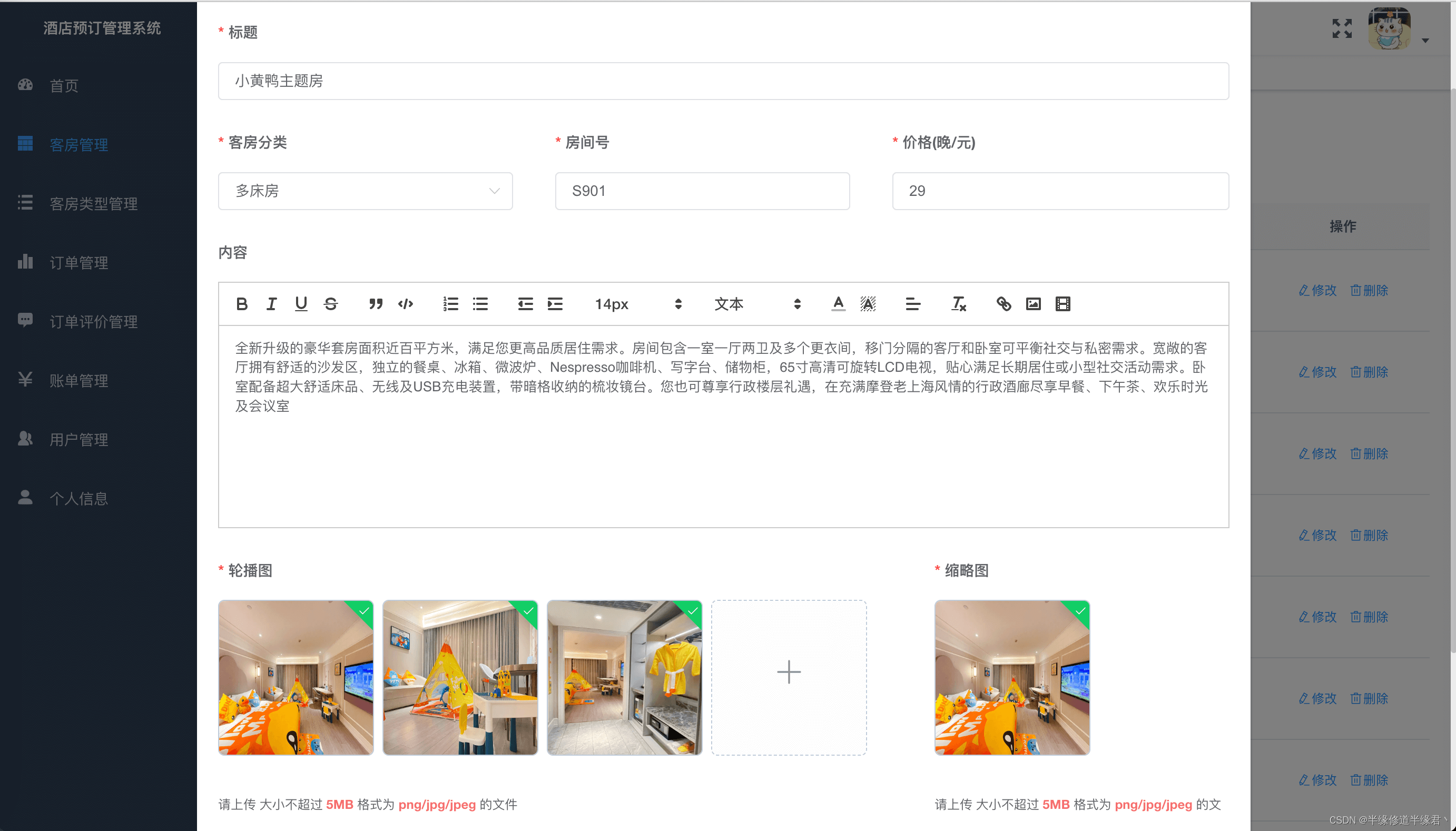Toggle blockquote formatting in editor
The width and height of the screenshot is (1456, 831).
coord(376,304)
